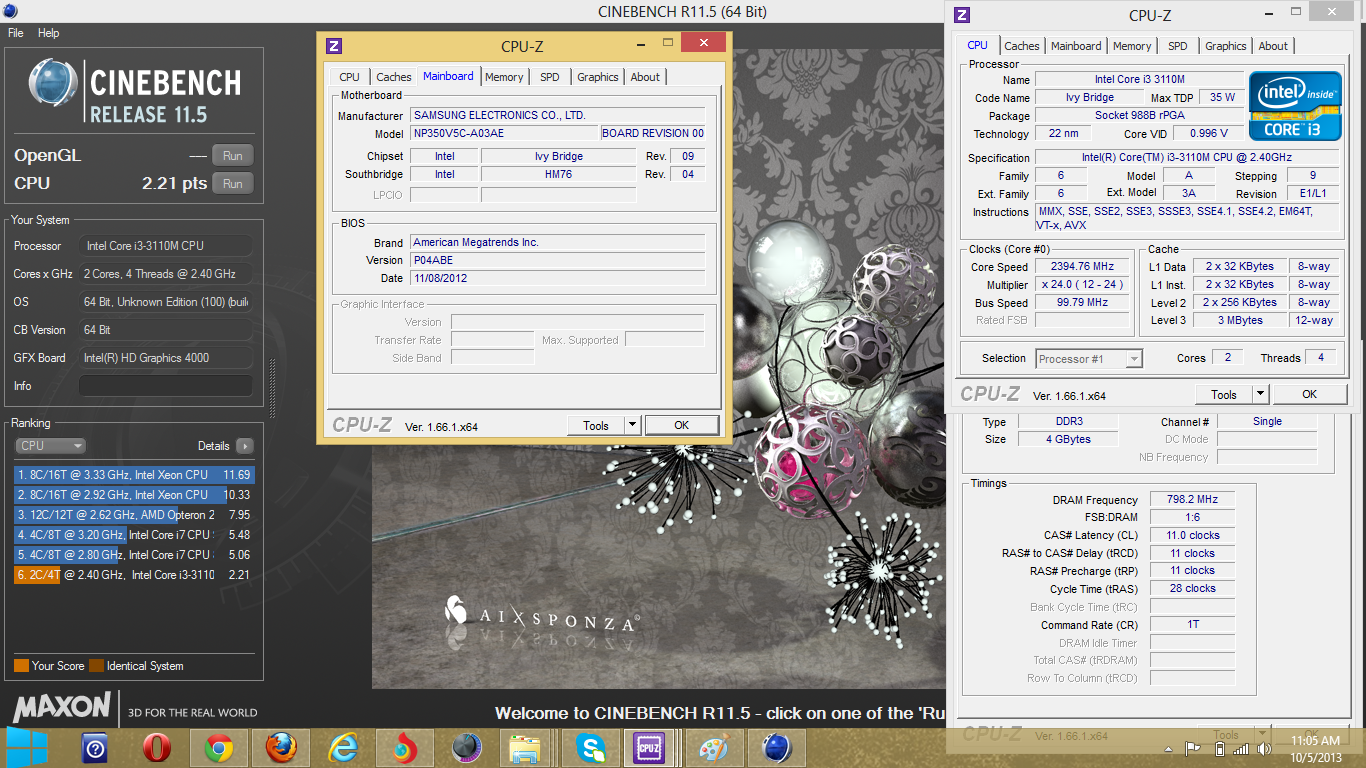Screen dimensions: 1366x768
Task: Open Mainboard tab in the Processor CPU-Z window
Action: coord(1076,46)
